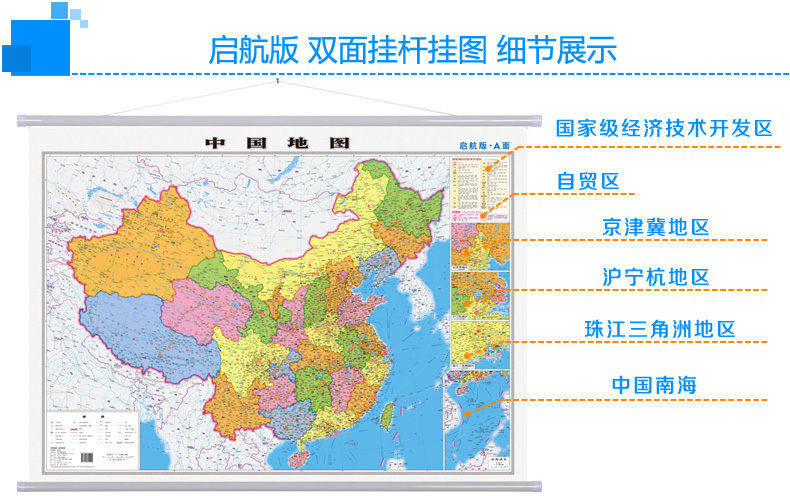Select the 自贸区 label
The height and width of the screenshot is (496, 790).
[x=587, y=181]
